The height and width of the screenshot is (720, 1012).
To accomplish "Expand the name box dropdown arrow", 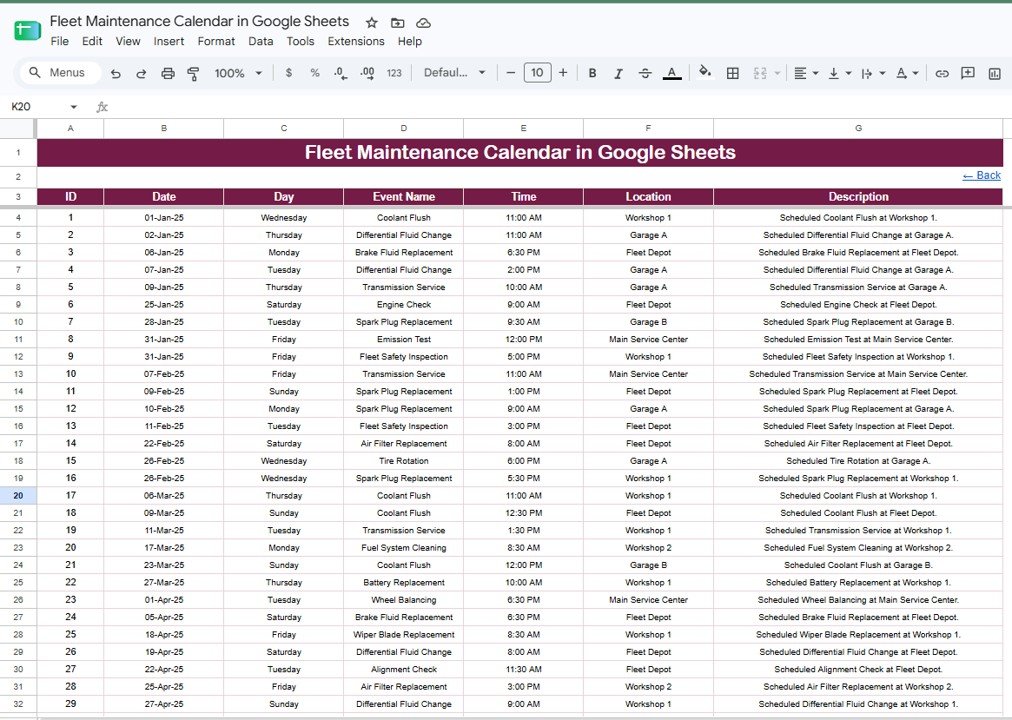I will [x=74, y=107].
